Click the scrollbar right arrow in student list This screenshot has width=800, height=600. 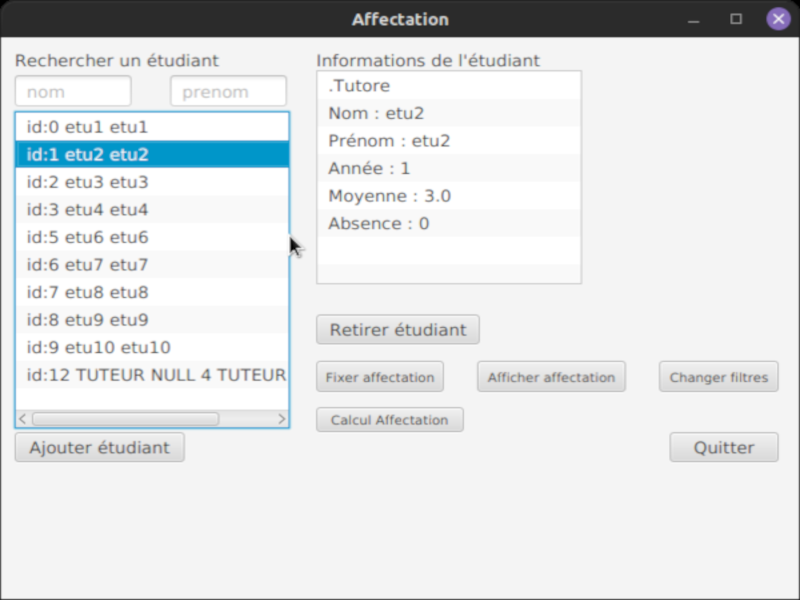[282, 419]
